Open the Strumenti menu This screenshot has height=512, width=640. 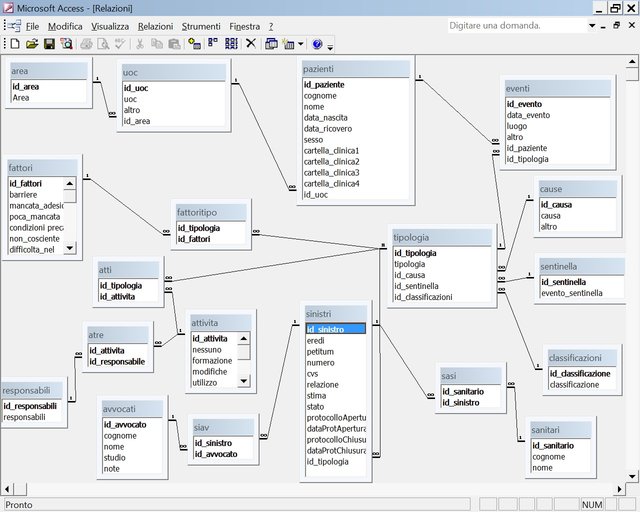[201, 27]
